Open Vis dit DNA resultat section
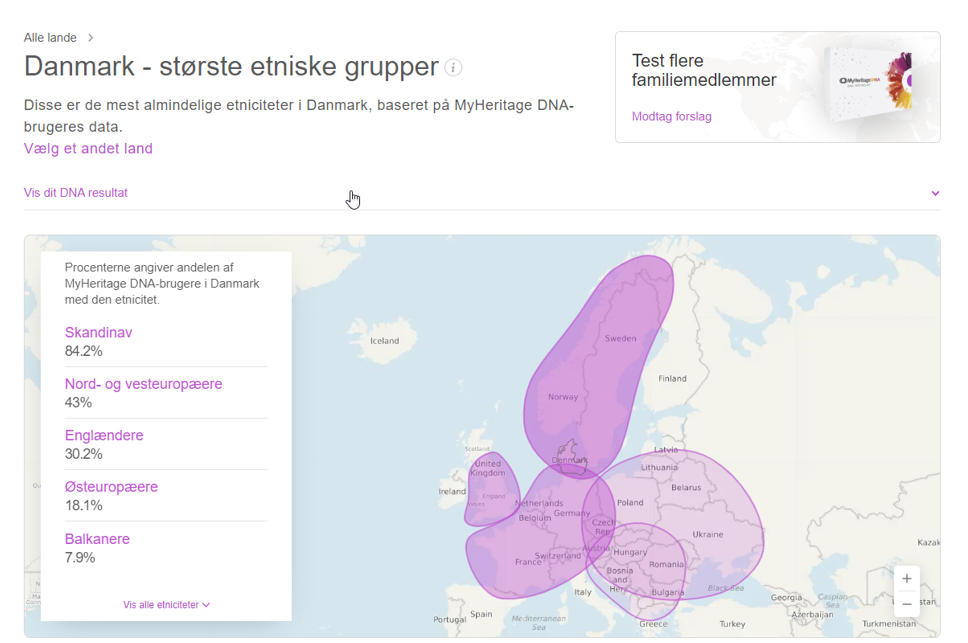The height and width of the screenshot is (643, 968). tap(76, 193)
